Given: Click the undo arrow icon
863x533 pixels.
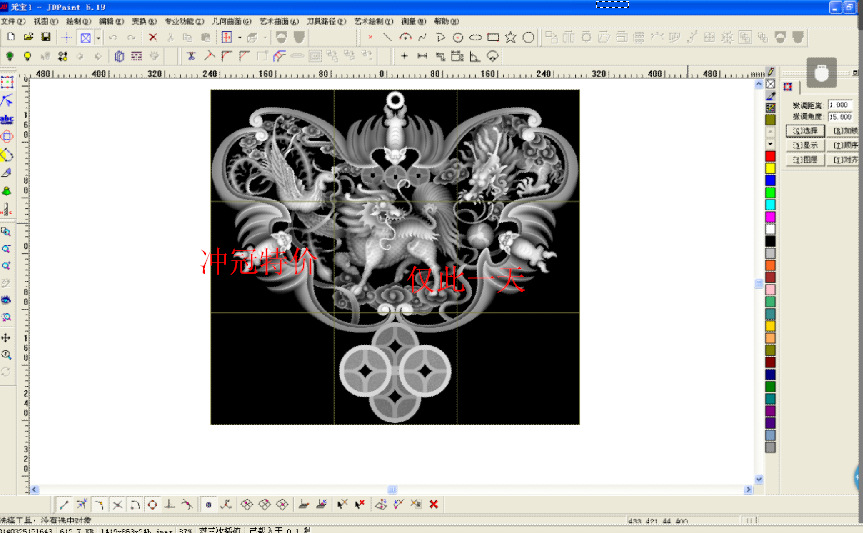Looking at the screenshot, I should [x=113, y=37].
